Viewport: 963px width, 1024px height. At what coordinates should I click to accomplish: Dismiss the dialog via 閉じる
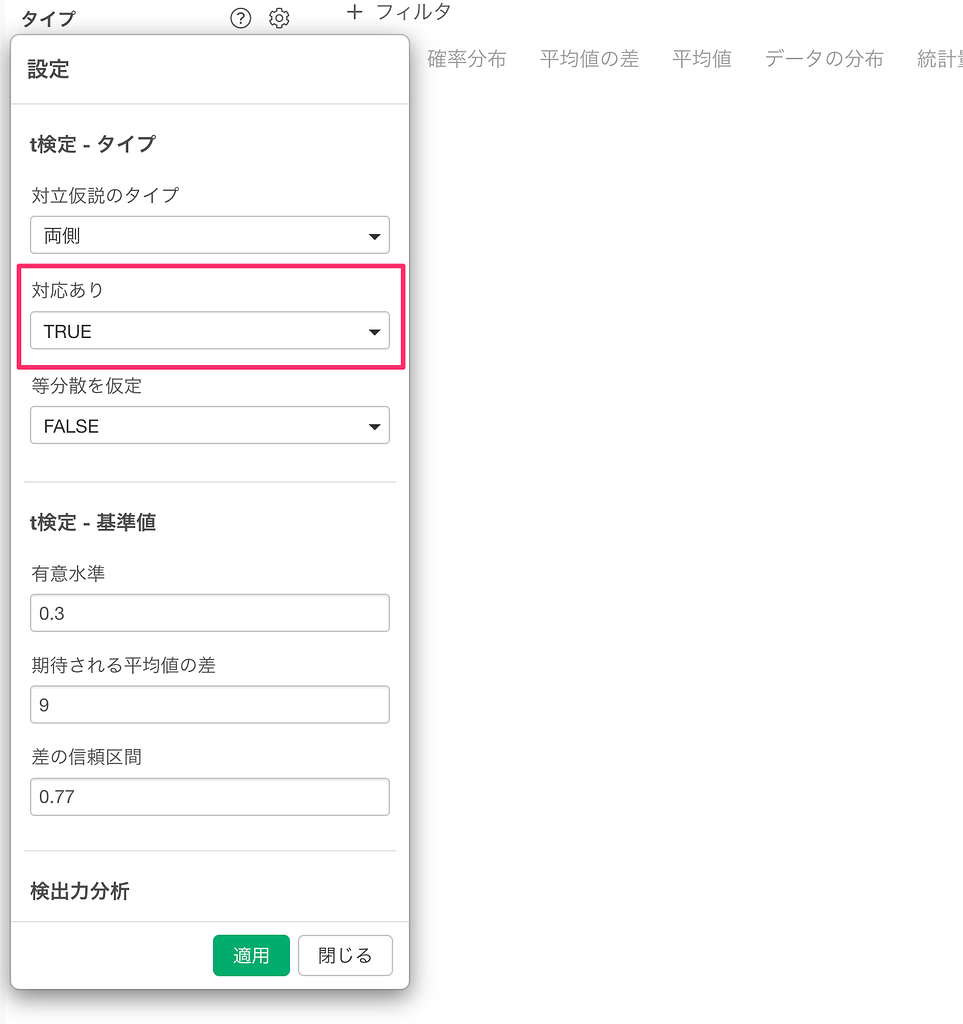tap(344, 955)
